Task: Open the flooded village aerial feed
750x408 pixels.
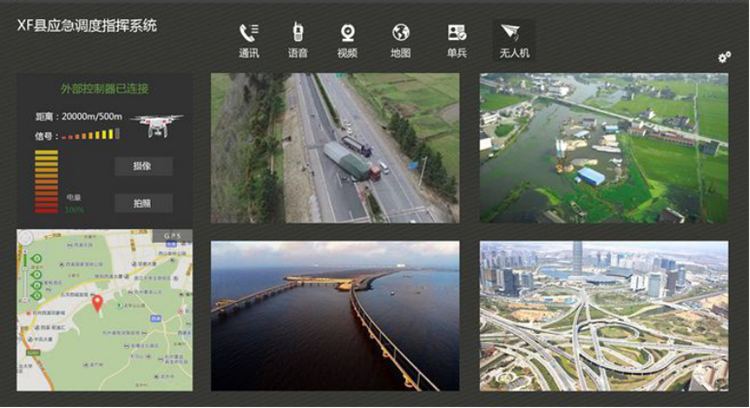Action: (x=604, y=148)
